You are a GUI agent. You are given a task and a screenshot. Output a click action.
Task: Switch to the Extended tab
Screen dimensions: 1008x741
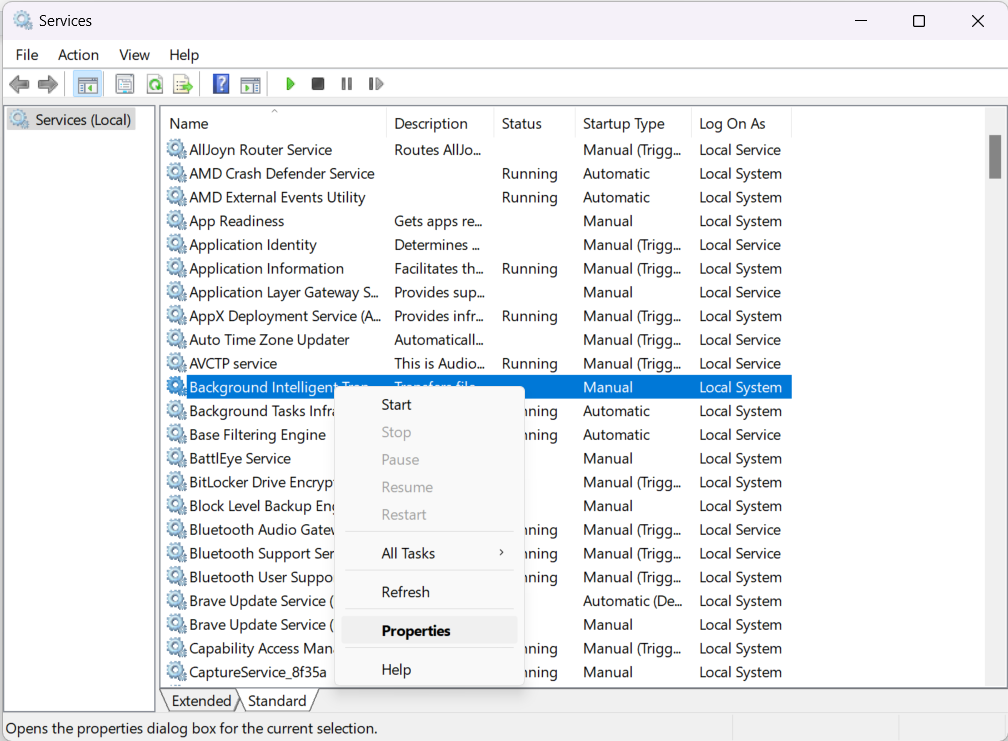pos(201,701)
